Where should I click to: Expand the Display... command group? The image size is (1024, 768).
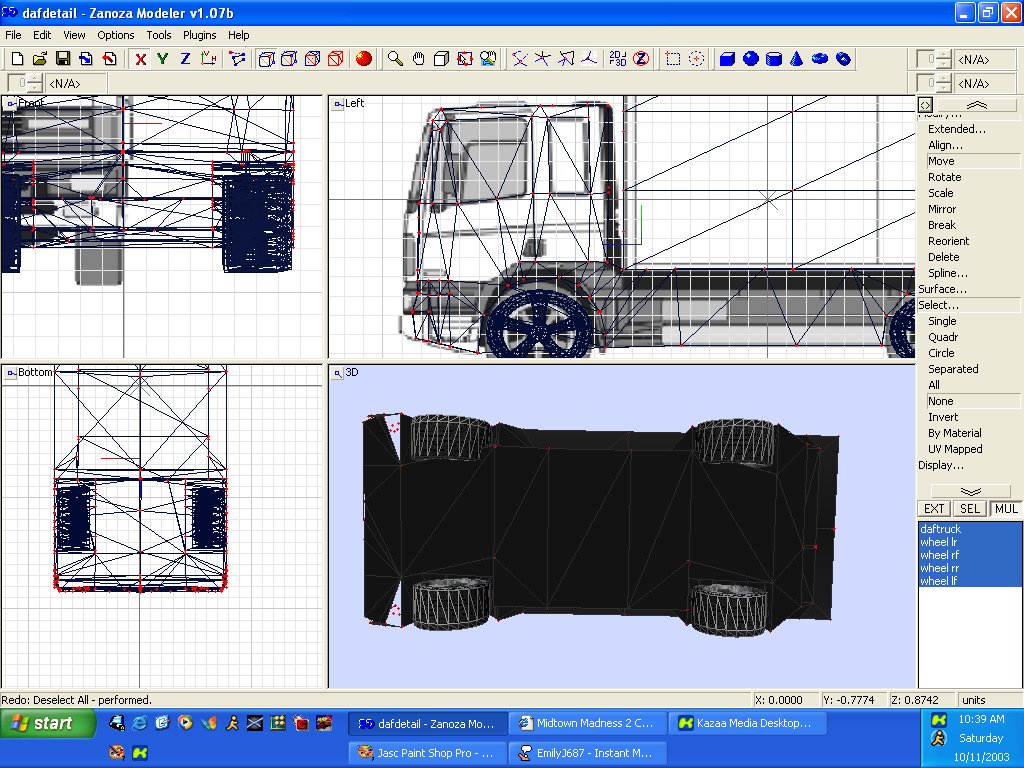[x=941, y=465]
